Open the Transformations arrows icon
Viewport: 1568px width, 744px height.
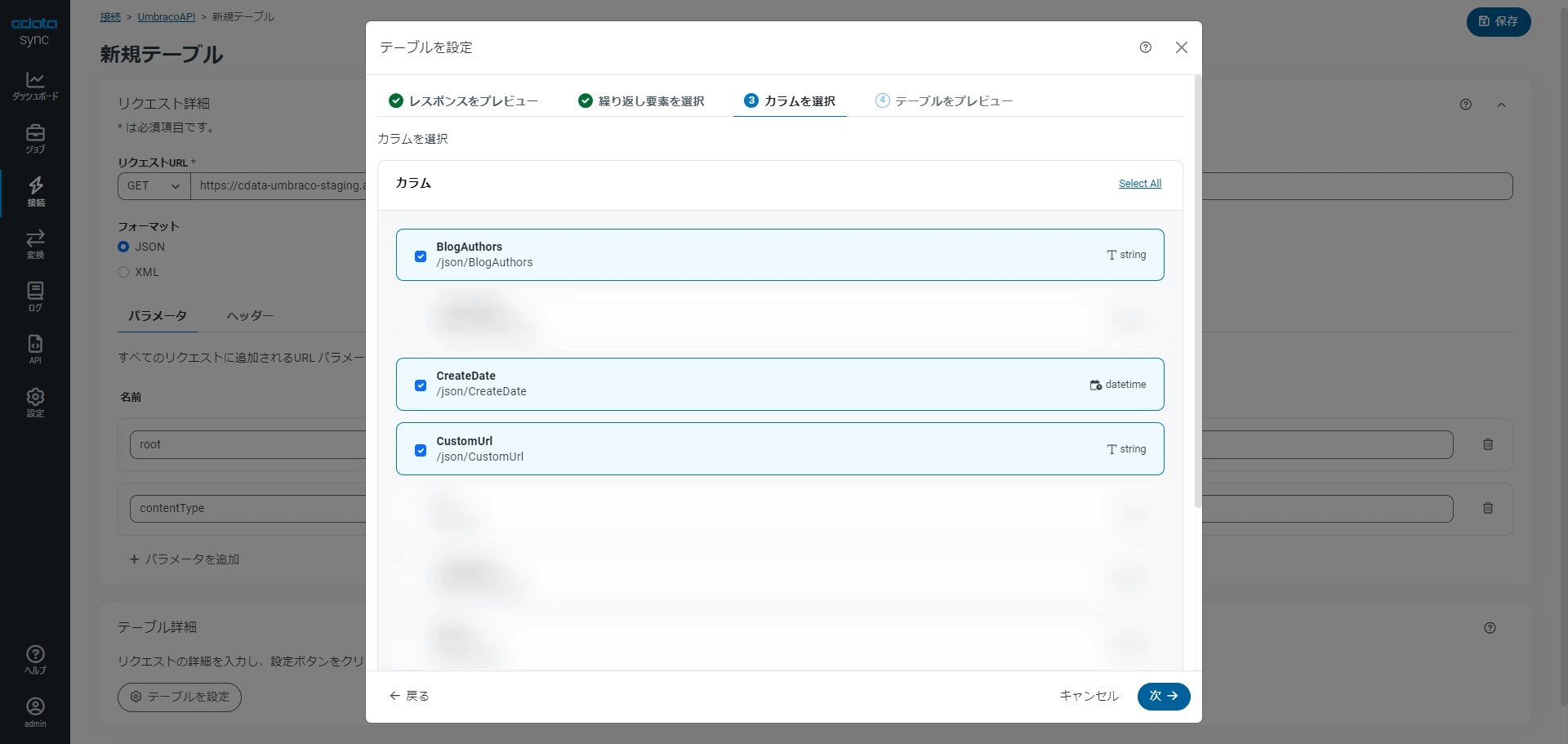pyautogui.click(x=35, y=244)
